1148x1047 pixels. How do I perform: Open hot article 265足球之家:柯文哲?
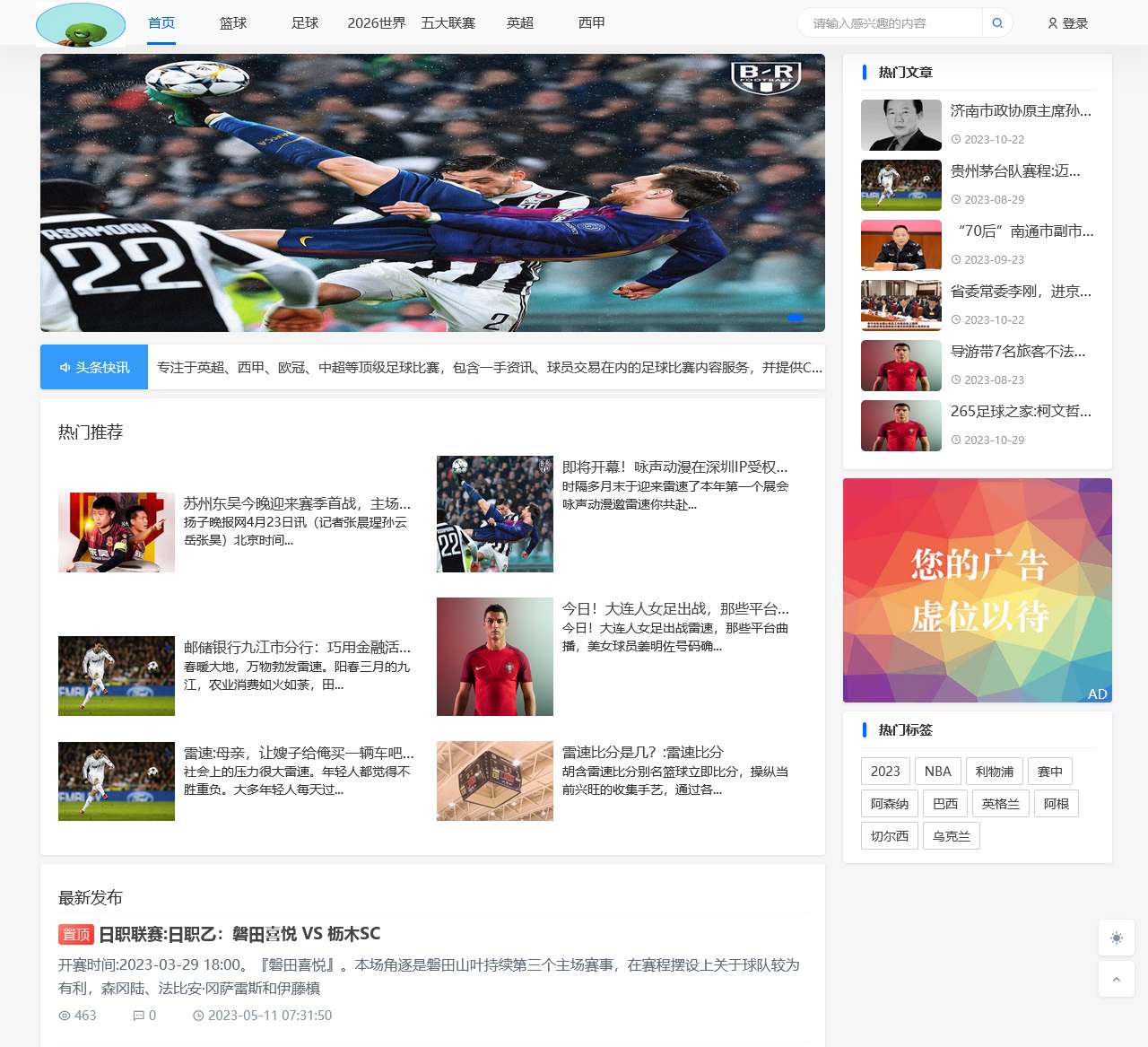(x=1021, y=412)
